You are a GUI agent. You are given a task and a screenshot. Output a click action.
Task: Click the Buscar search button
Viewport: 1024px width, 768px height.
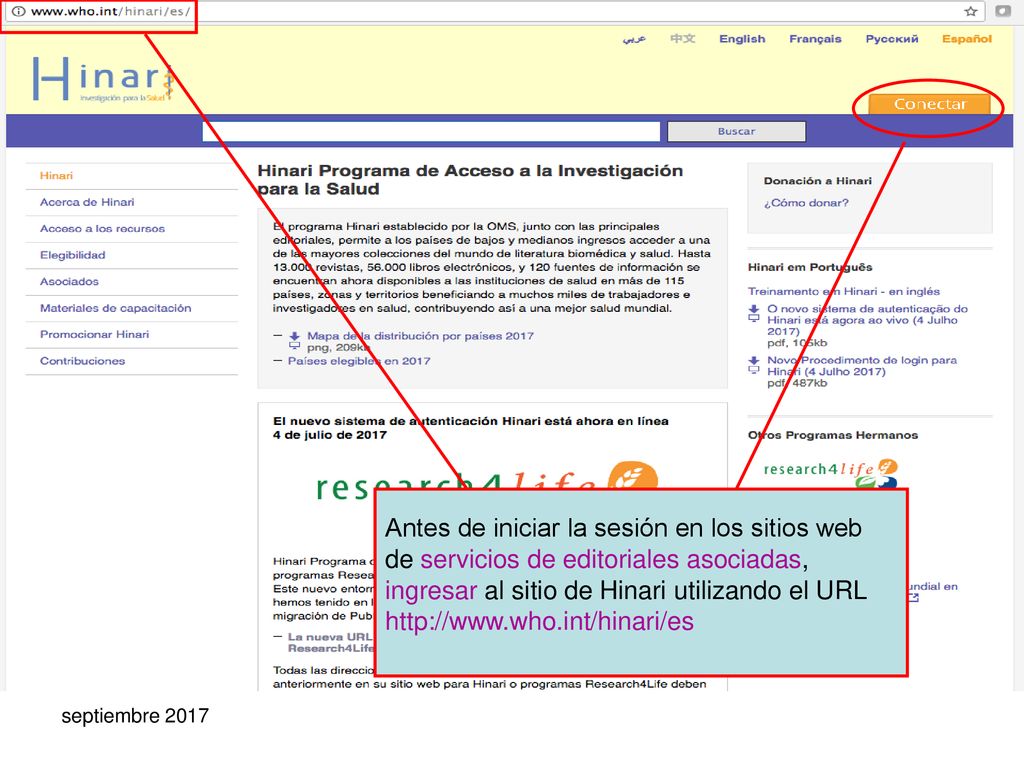(x=737, y=131)
